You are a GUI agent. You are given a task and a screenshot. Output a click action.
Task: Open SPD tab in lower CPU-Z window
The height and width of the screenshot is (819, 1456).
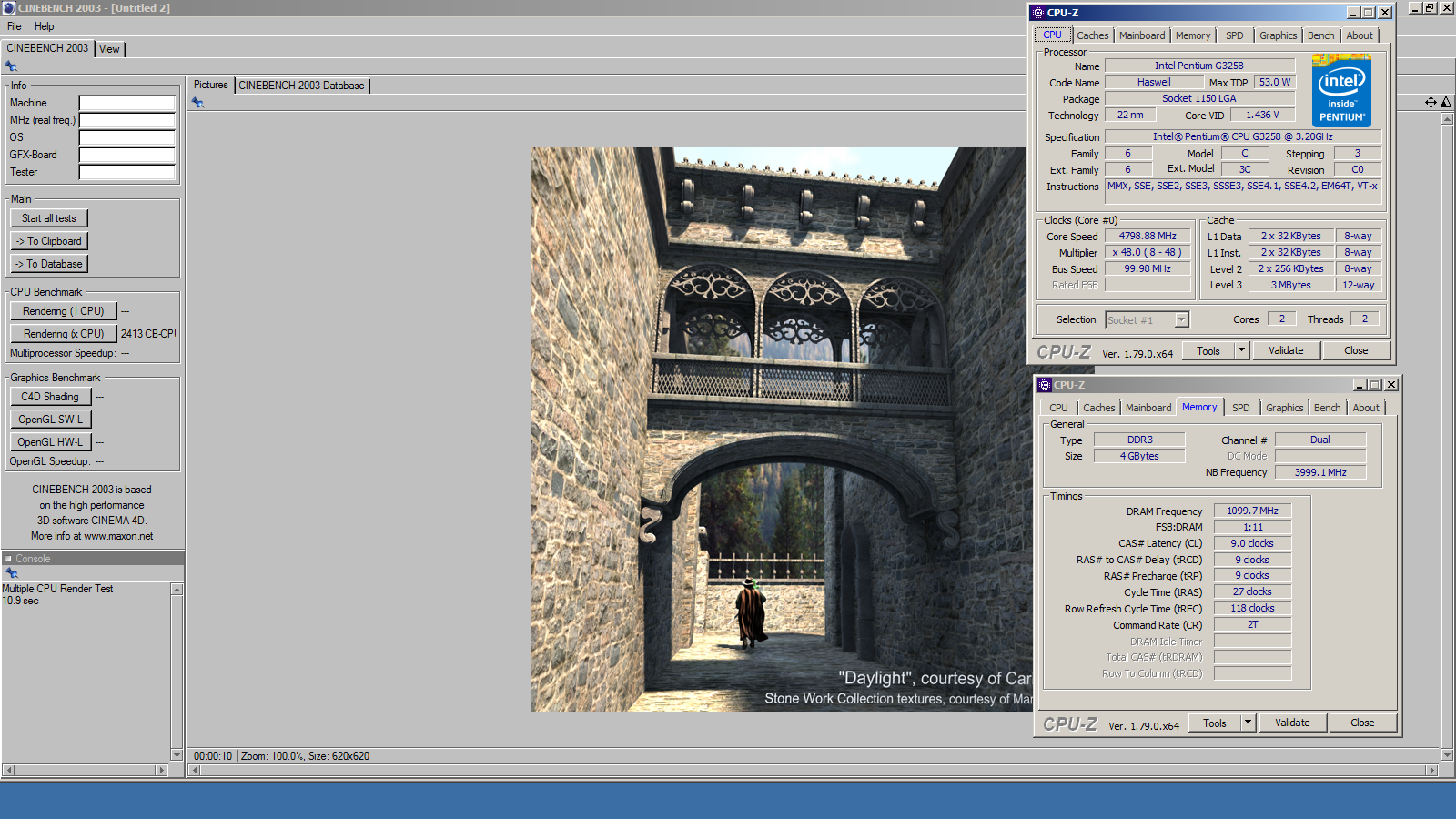pyautogui.click(x=1241, y=408)
